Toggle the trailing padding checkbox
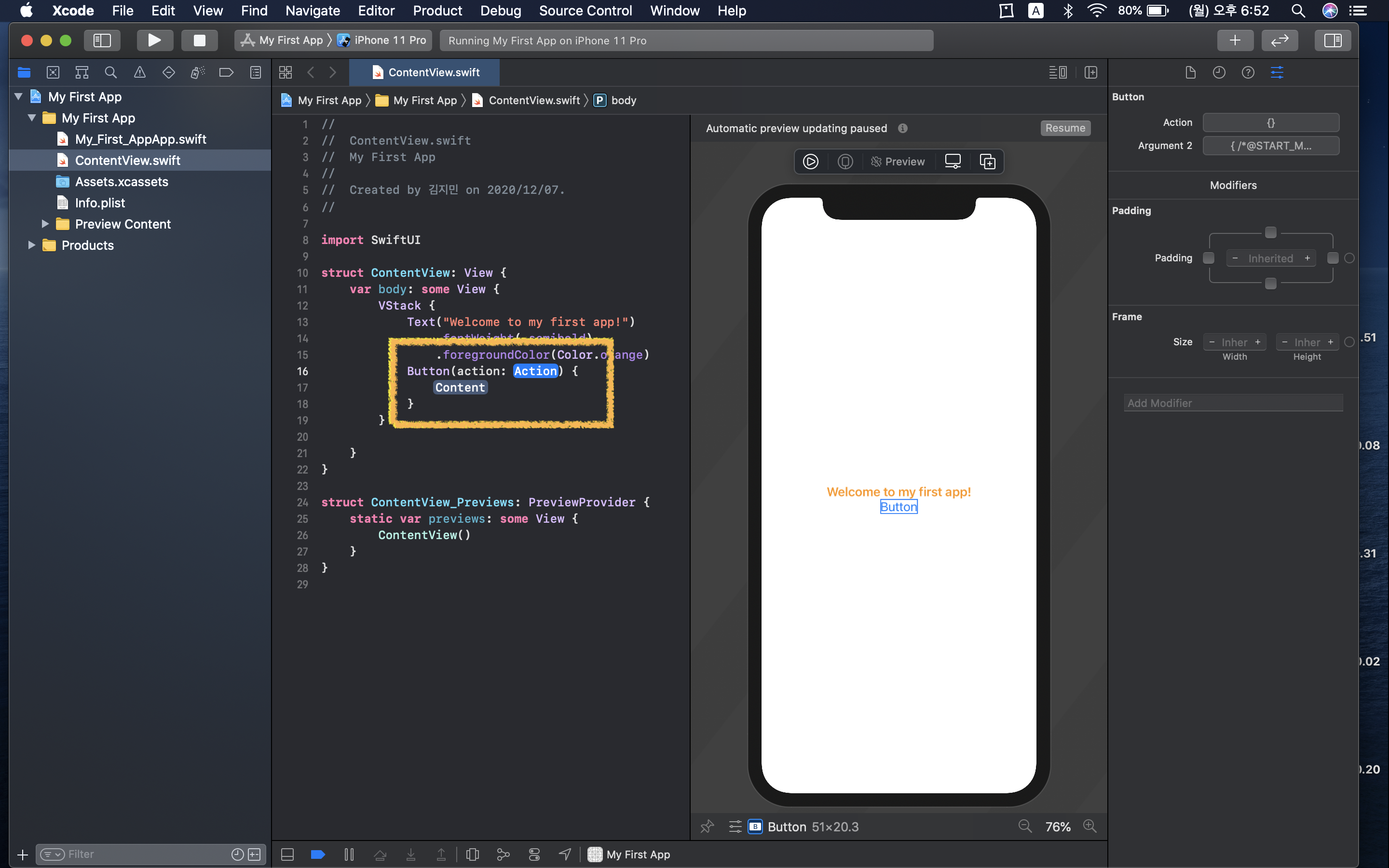Viewport: 1389px width, 868px height. pyautogui.click(x=1333, y=258)
